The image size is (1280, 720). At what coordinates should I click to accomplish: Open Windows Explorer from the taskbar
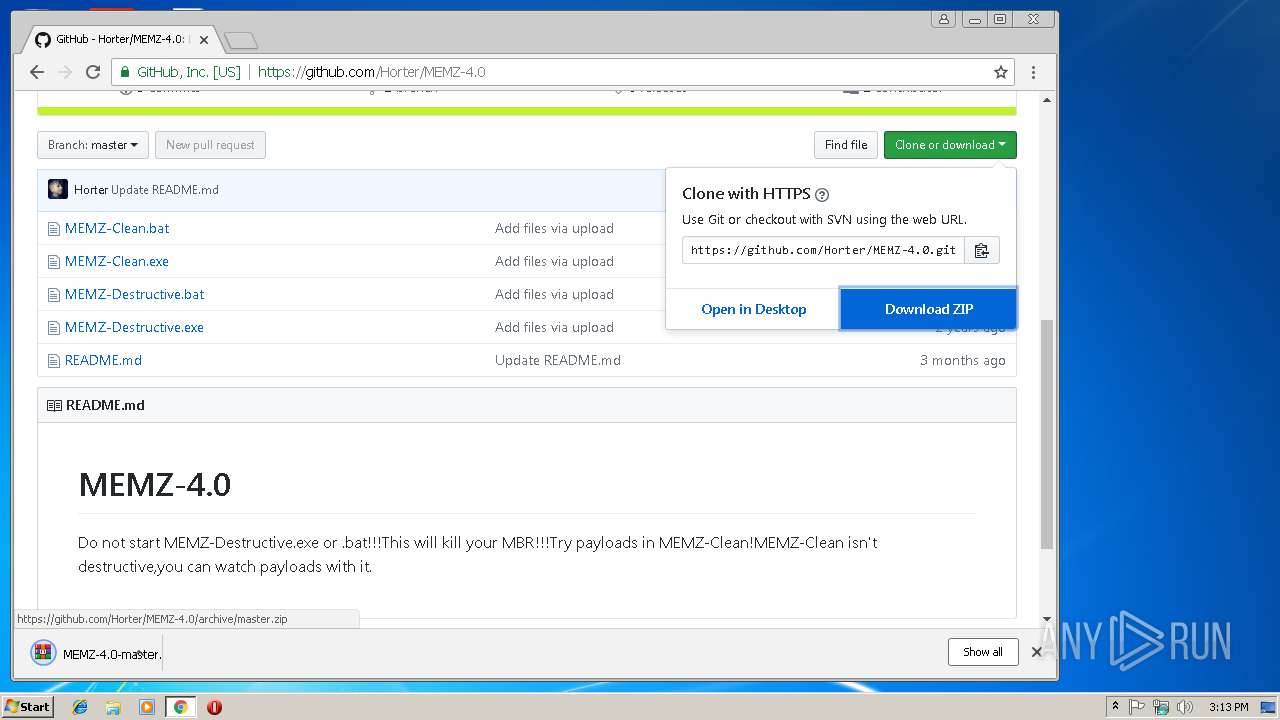113,707
